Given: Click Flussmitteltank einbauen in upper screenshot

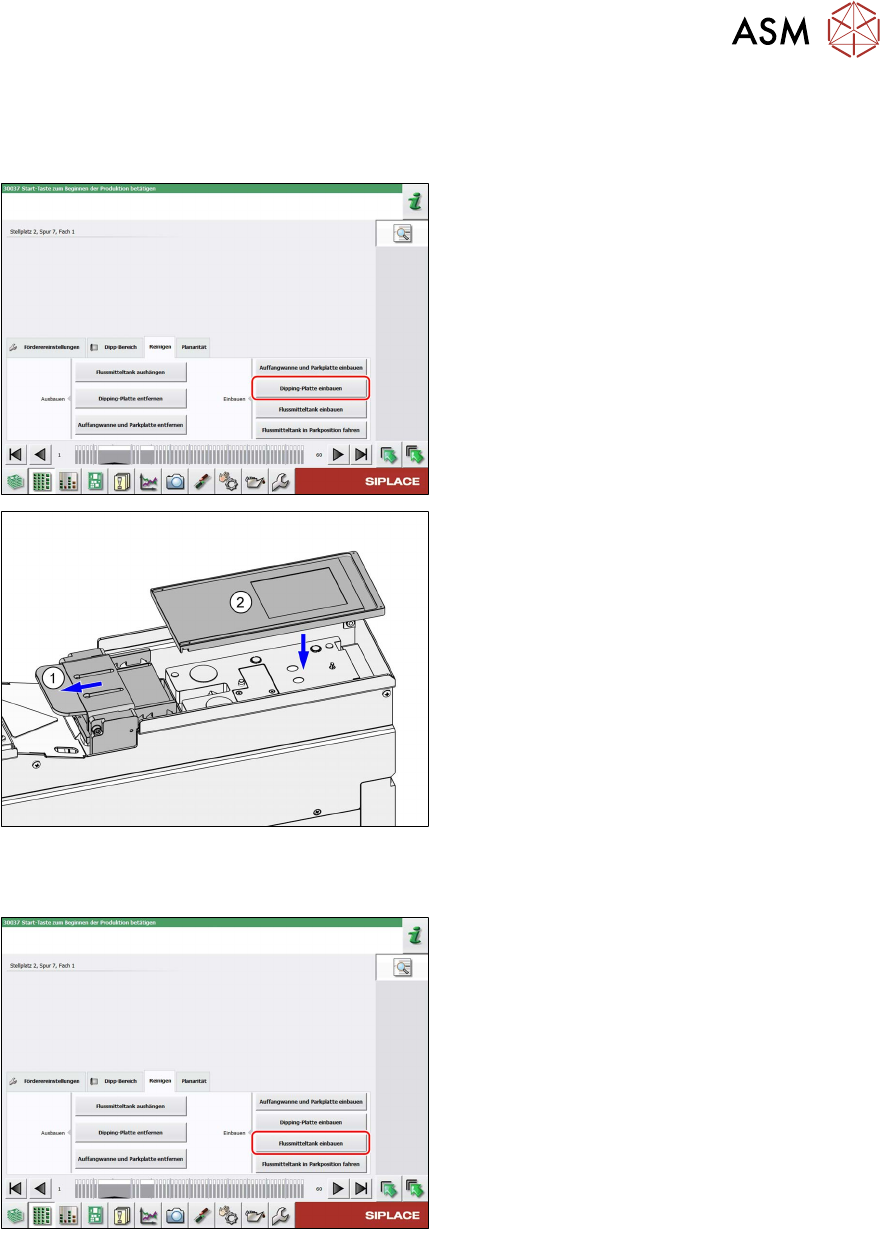Looking at the screenshot, I should [310, 409].
